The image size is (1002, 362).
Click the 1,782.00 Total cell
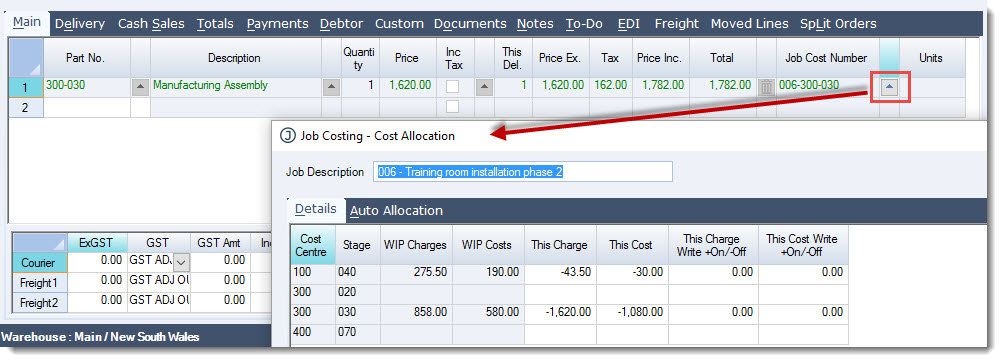pyautogui.click(x=722, y=88)
